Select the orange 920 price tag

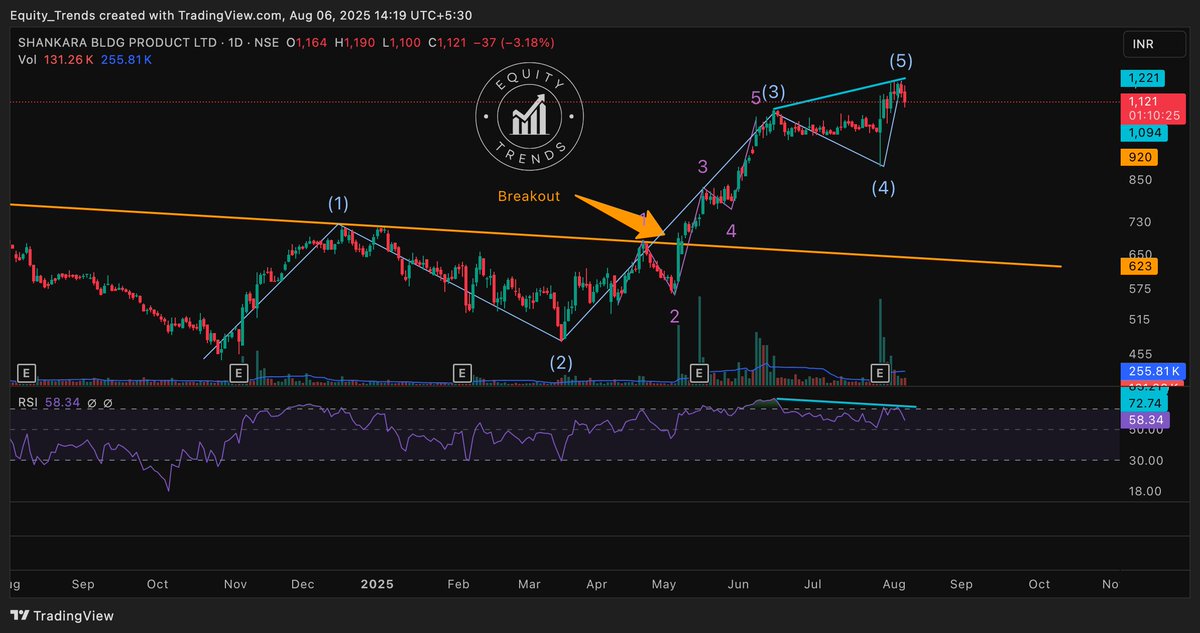coord(1141,157)
